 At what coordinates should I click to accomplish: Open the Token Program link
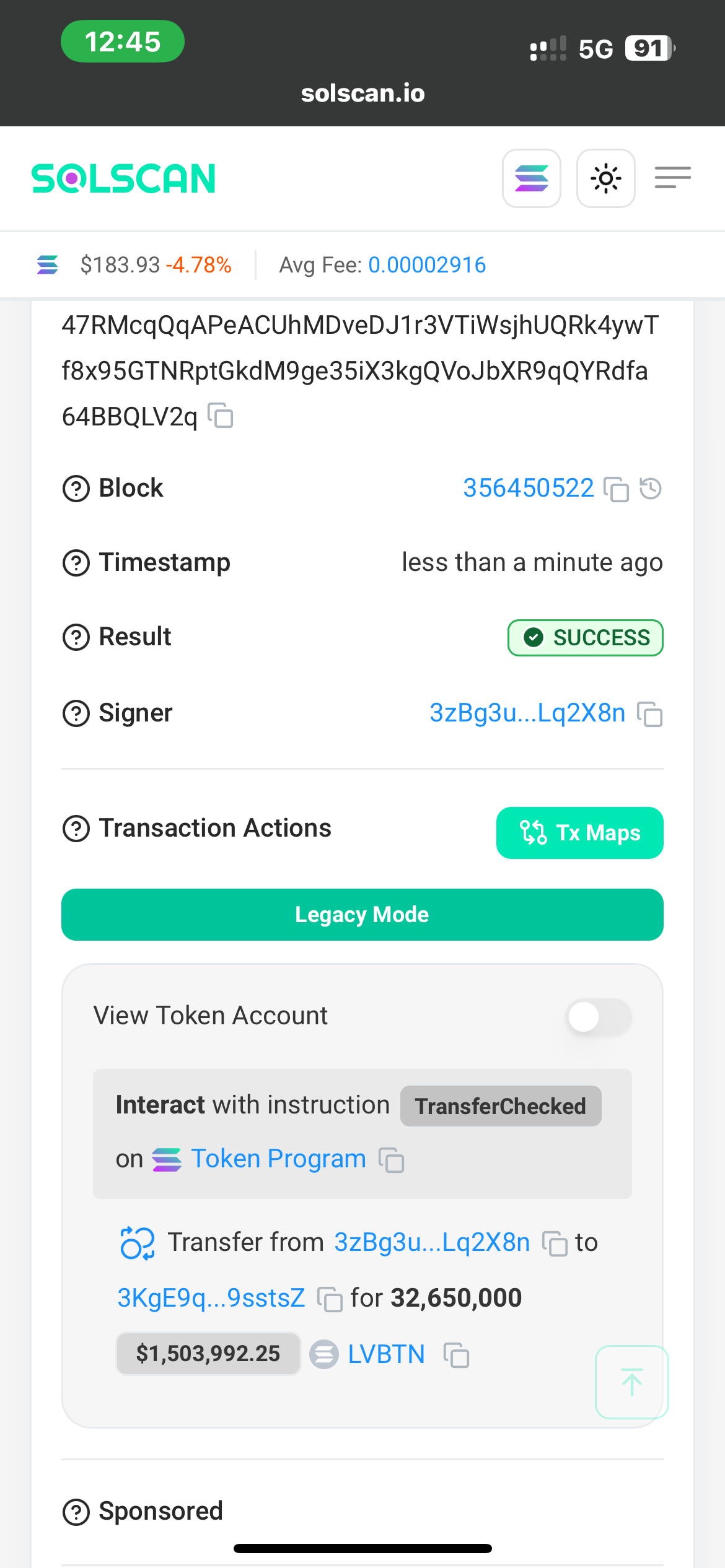(x=279, y=1159)
